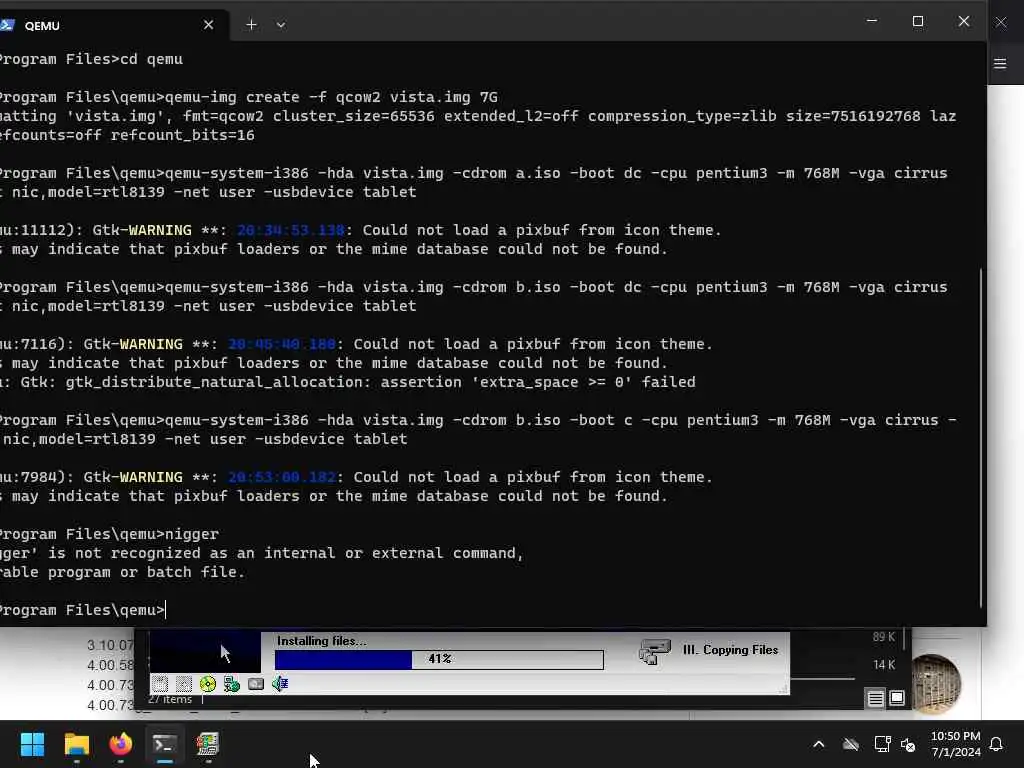This screenshot has height=768, width=1024.
Task: Click the 'cd qemu' command line
Action: point(91,59)
